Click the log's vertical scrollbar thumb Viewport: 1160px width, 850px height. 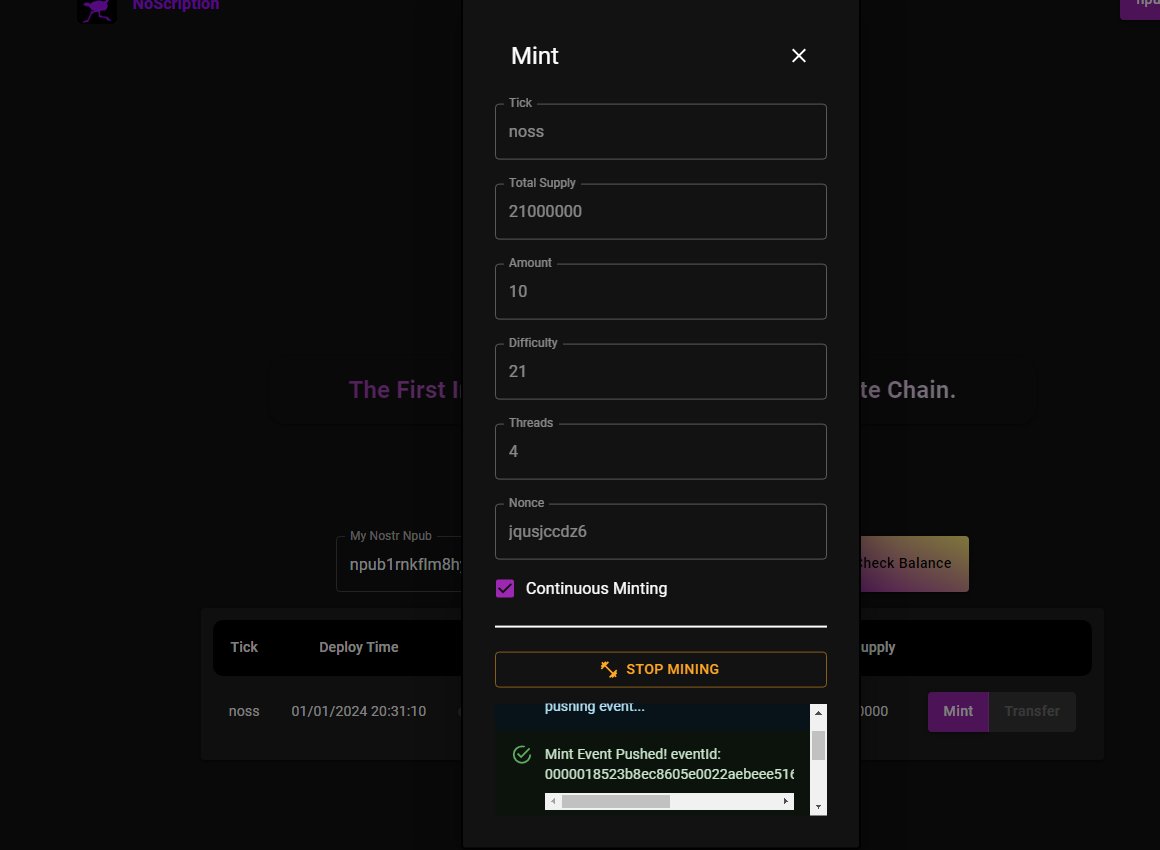818,745
